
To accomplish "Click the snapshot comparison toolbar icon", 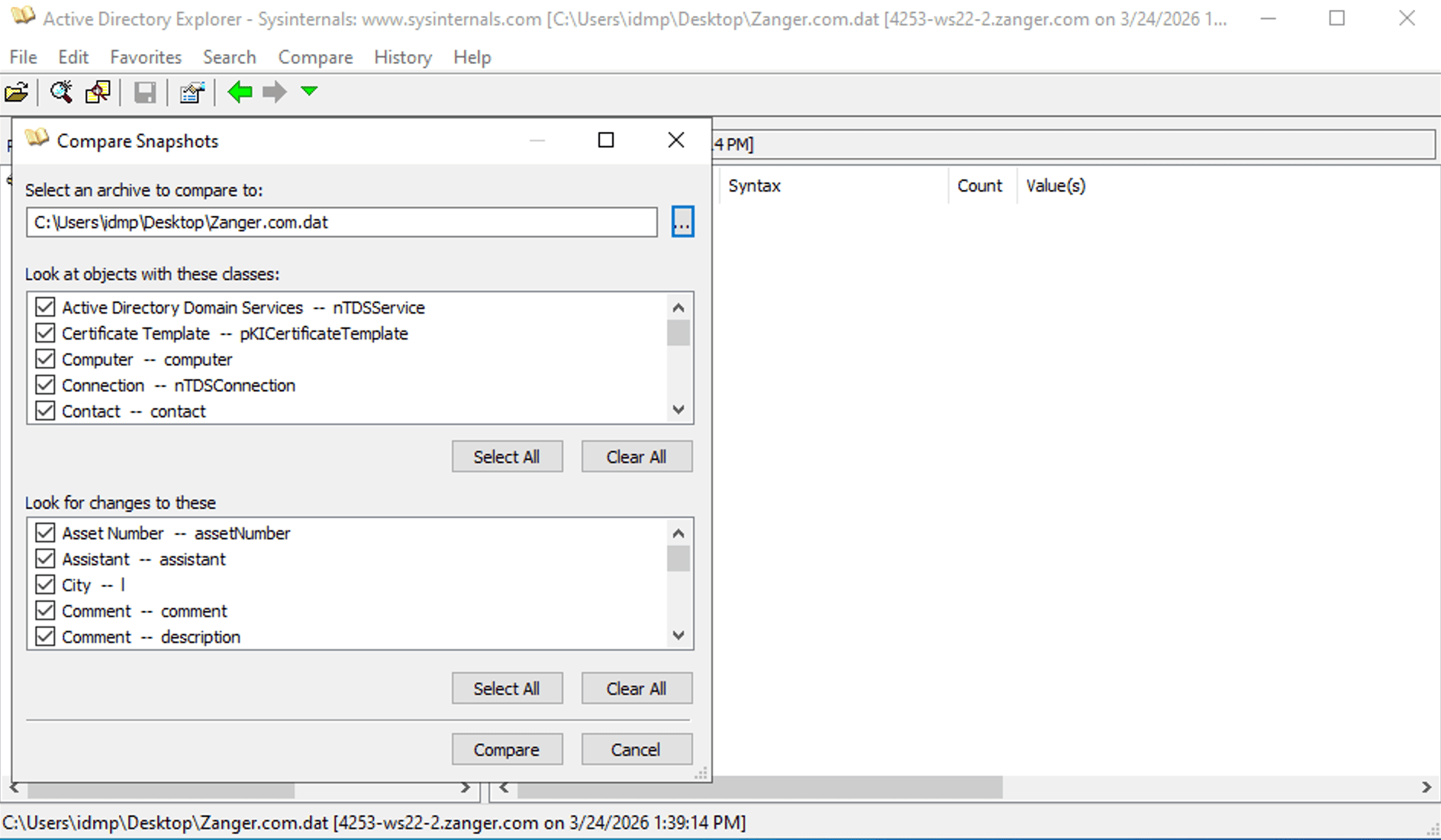I will (x=97, y=92).
